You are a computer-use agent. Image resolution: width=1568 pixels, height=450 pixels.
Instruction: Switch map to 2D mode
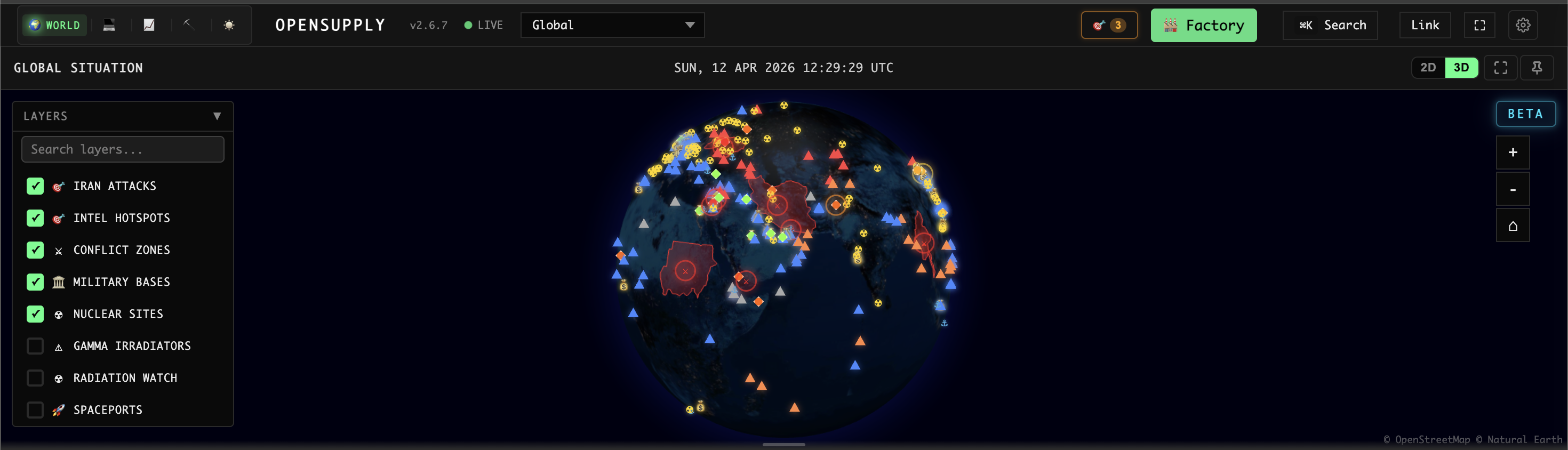coord(1428,68)
